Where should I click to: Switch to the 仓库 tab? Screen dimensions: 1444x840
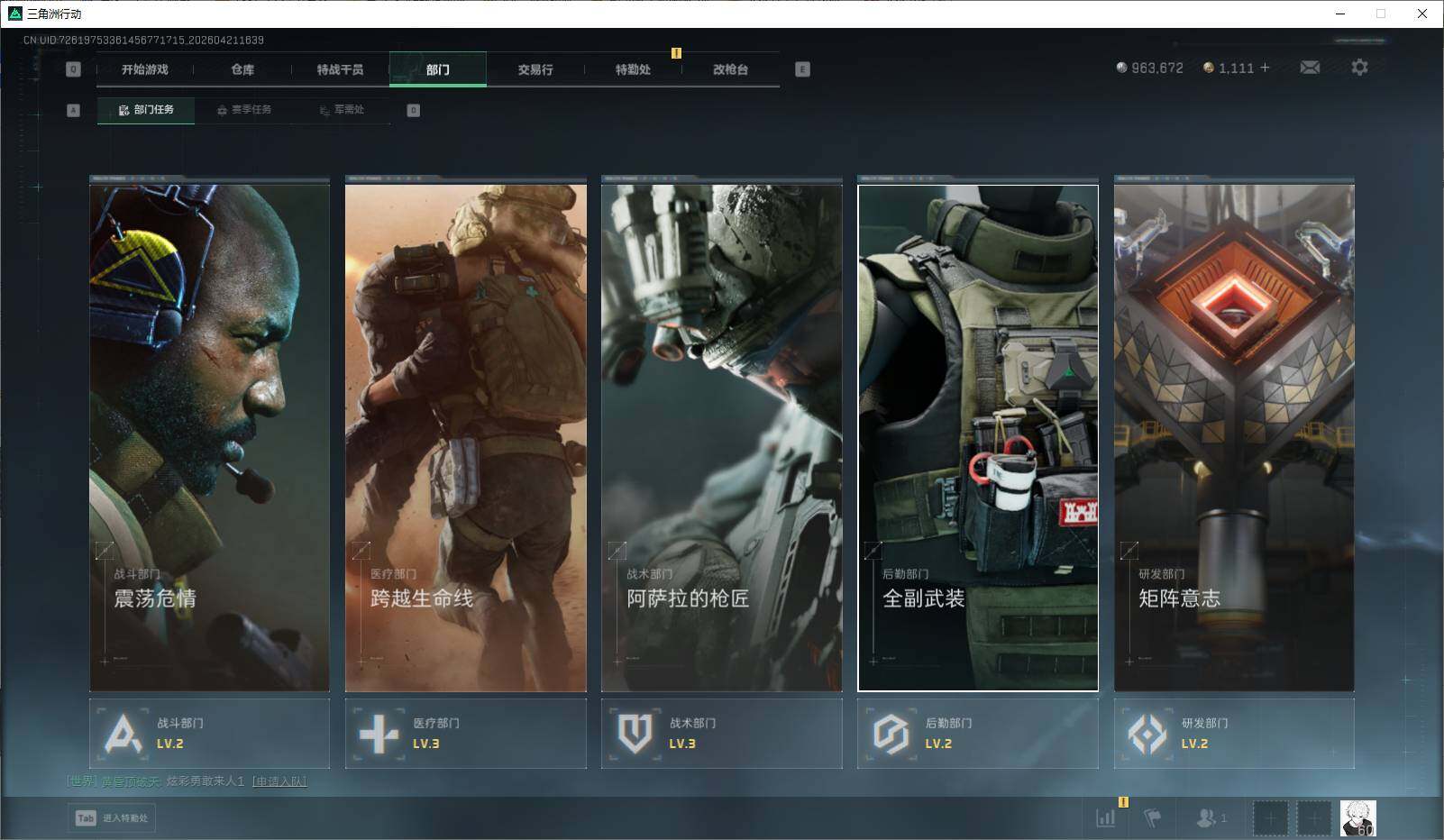242,69
